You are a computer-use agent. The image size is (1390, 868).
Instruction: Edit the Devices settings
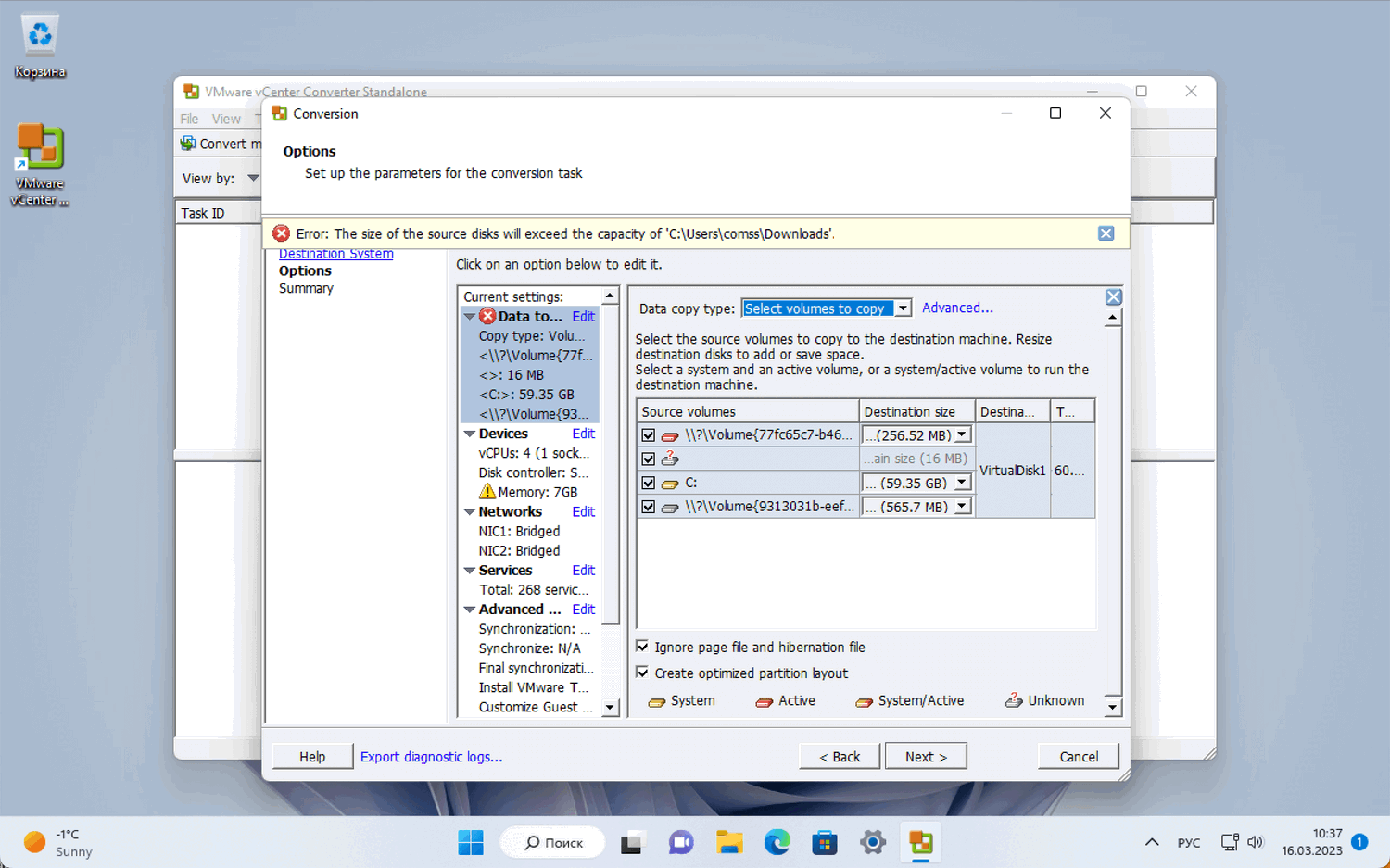point(584,434)
